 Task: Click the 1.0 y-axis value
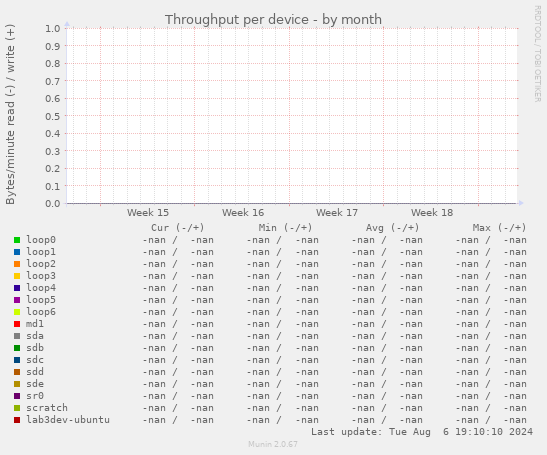pos(53,28)
